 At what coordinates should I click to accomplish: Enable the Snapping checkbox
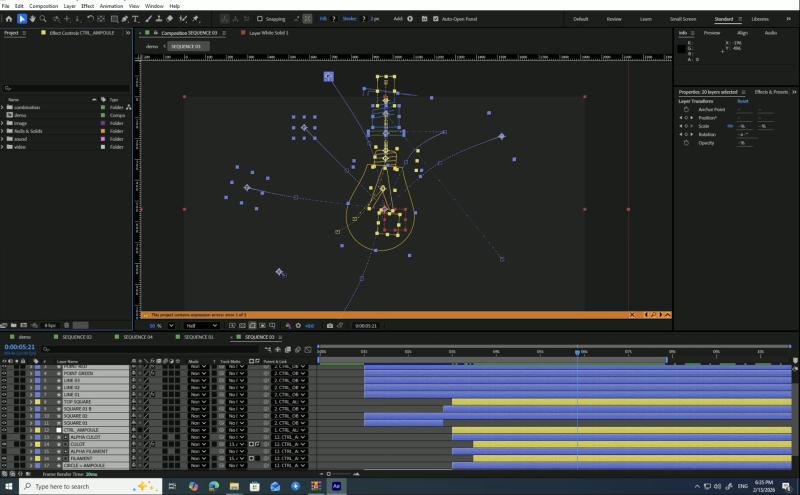point(260,19)
